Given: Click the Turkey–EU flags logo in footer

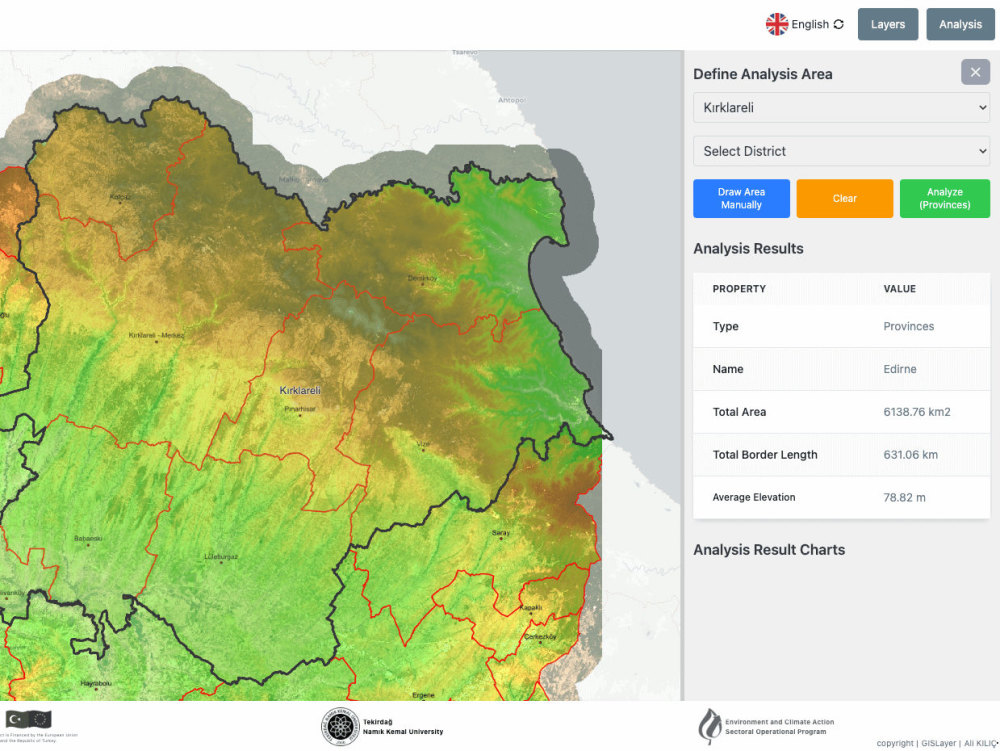Looking at the screenshot, I should click(x=28, y=720).
